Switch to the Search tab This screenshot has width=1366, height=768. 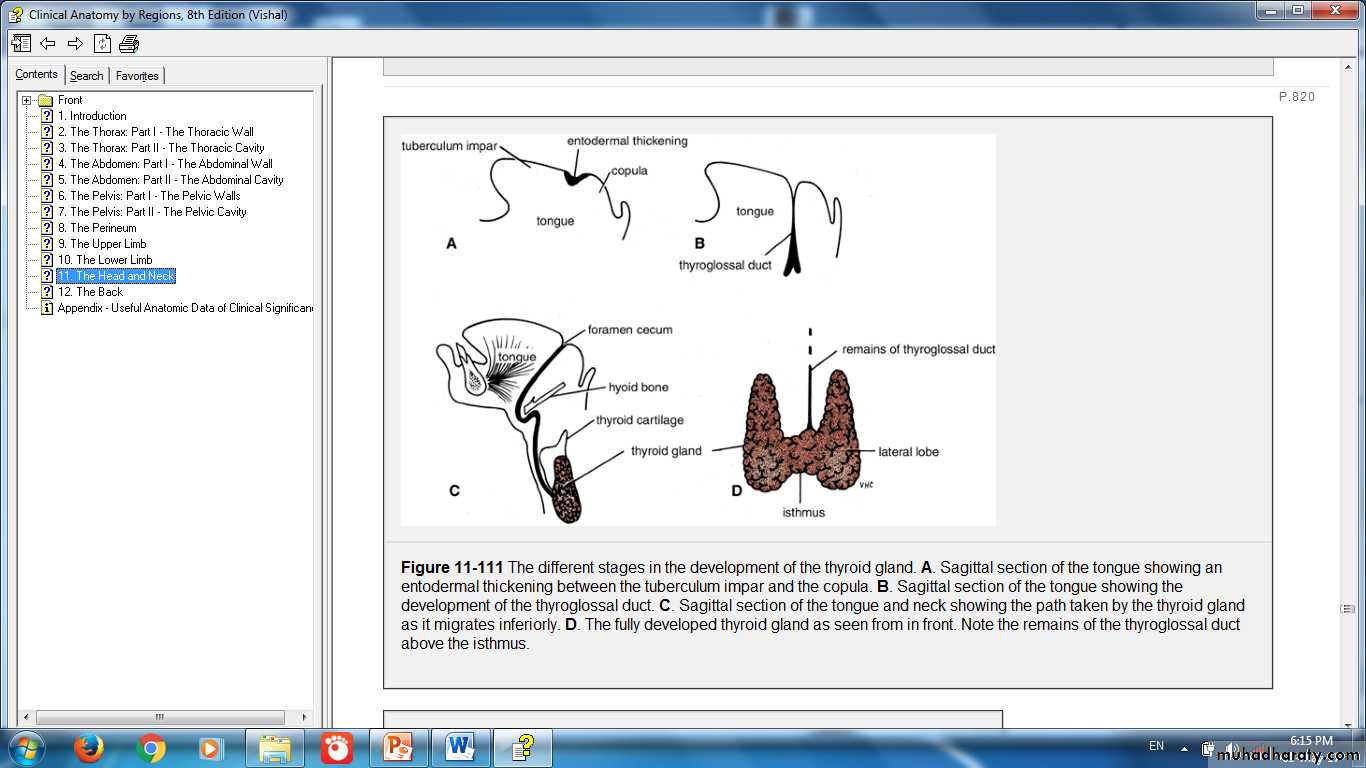tap(86, 76)
